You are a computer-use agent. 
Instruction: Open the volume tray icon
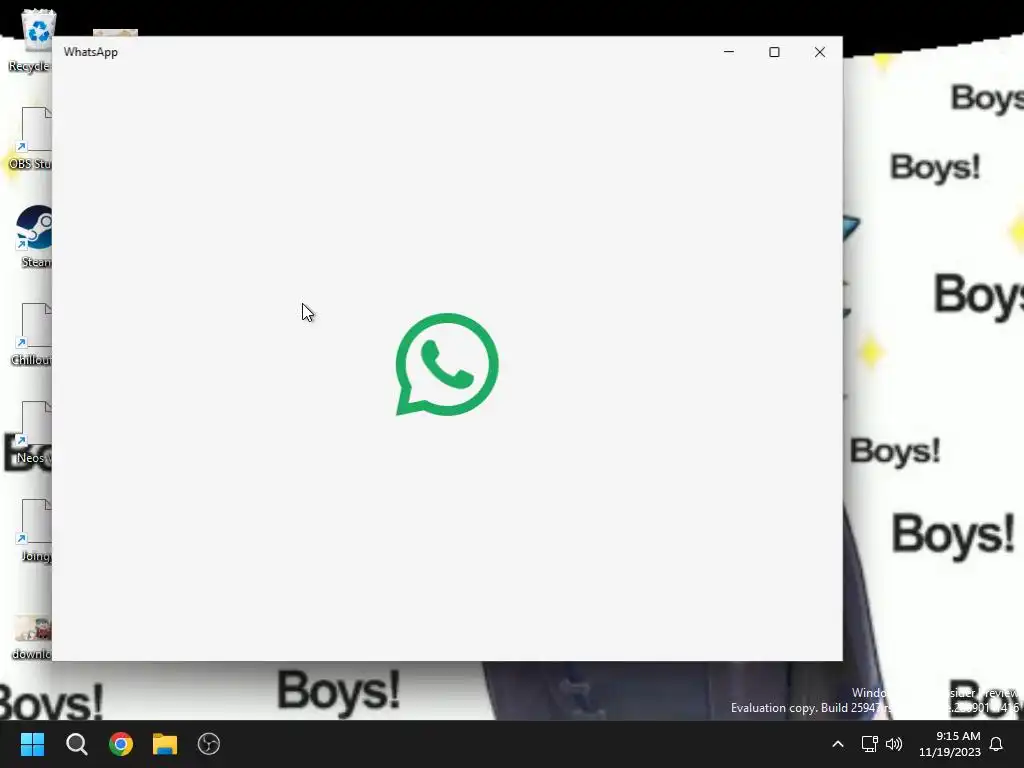click(x=894, y=744)
